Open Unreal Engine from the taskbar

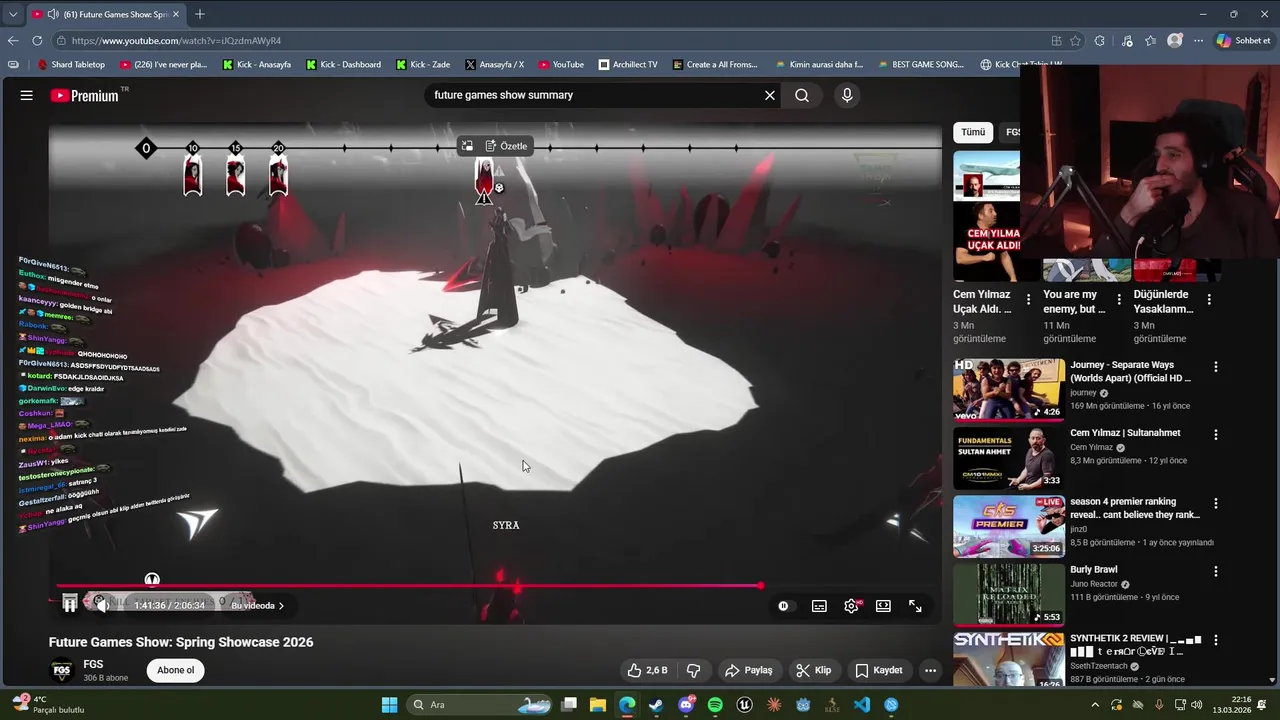744,705
